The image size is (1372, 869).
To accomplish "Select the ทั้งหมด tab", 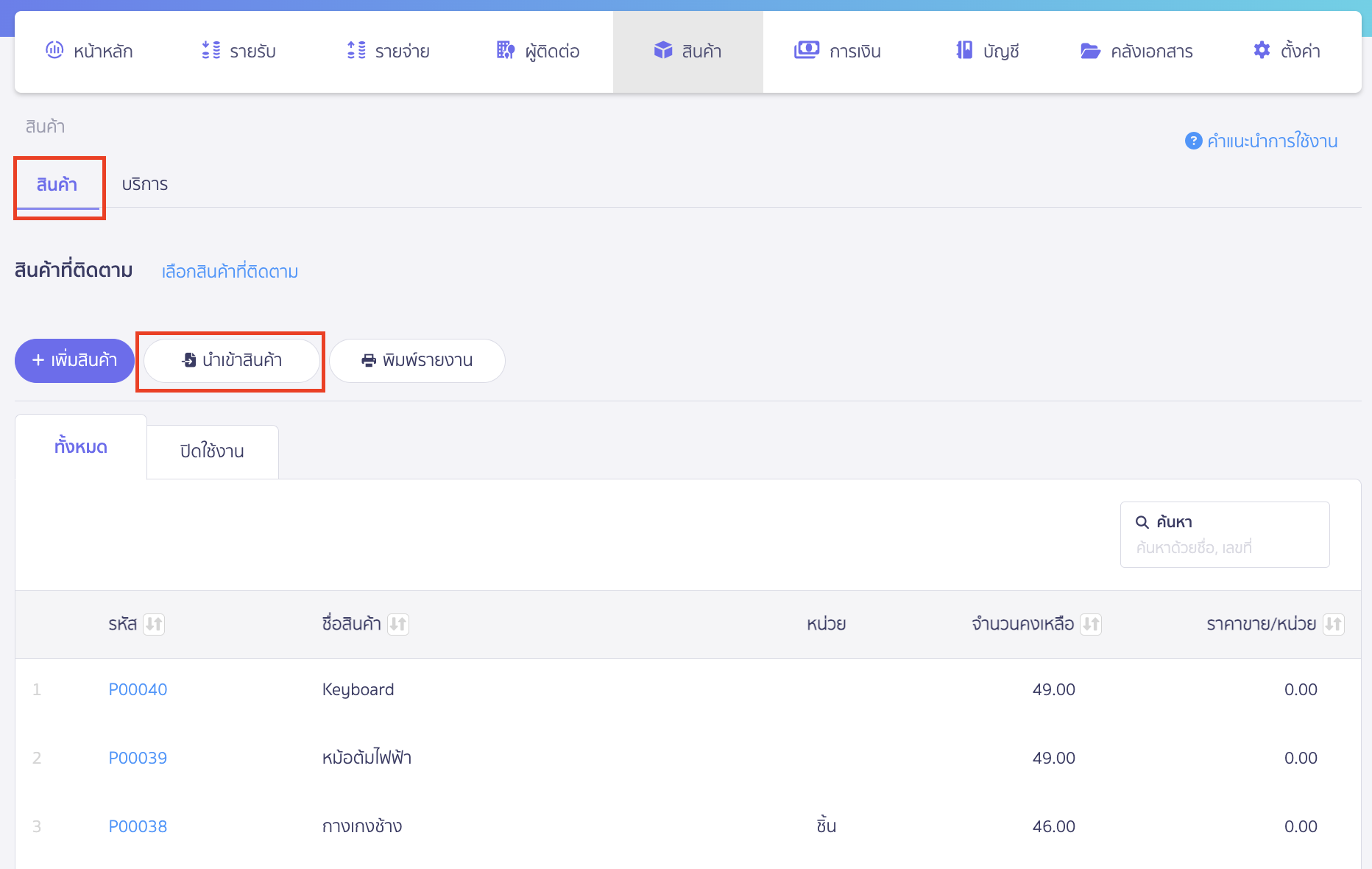I will coord(81,447).
